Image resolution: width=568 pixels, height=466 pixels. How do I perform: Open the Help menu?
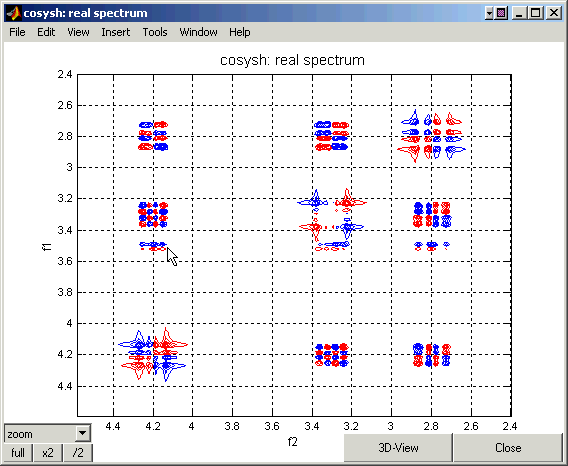[x=239, y=32]
